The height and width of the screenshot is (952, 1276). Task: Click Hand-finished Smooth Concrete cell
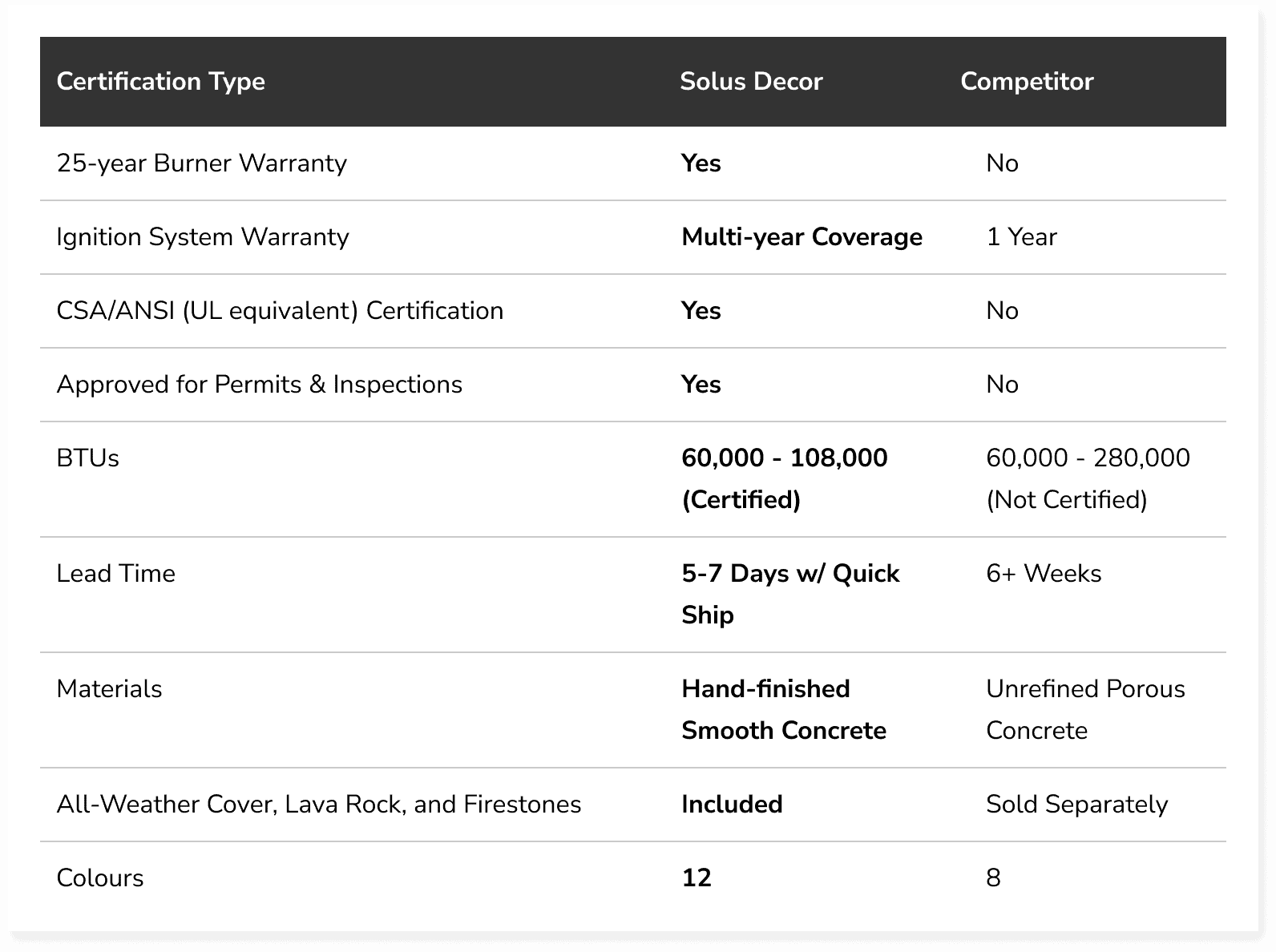coord(783,709)
